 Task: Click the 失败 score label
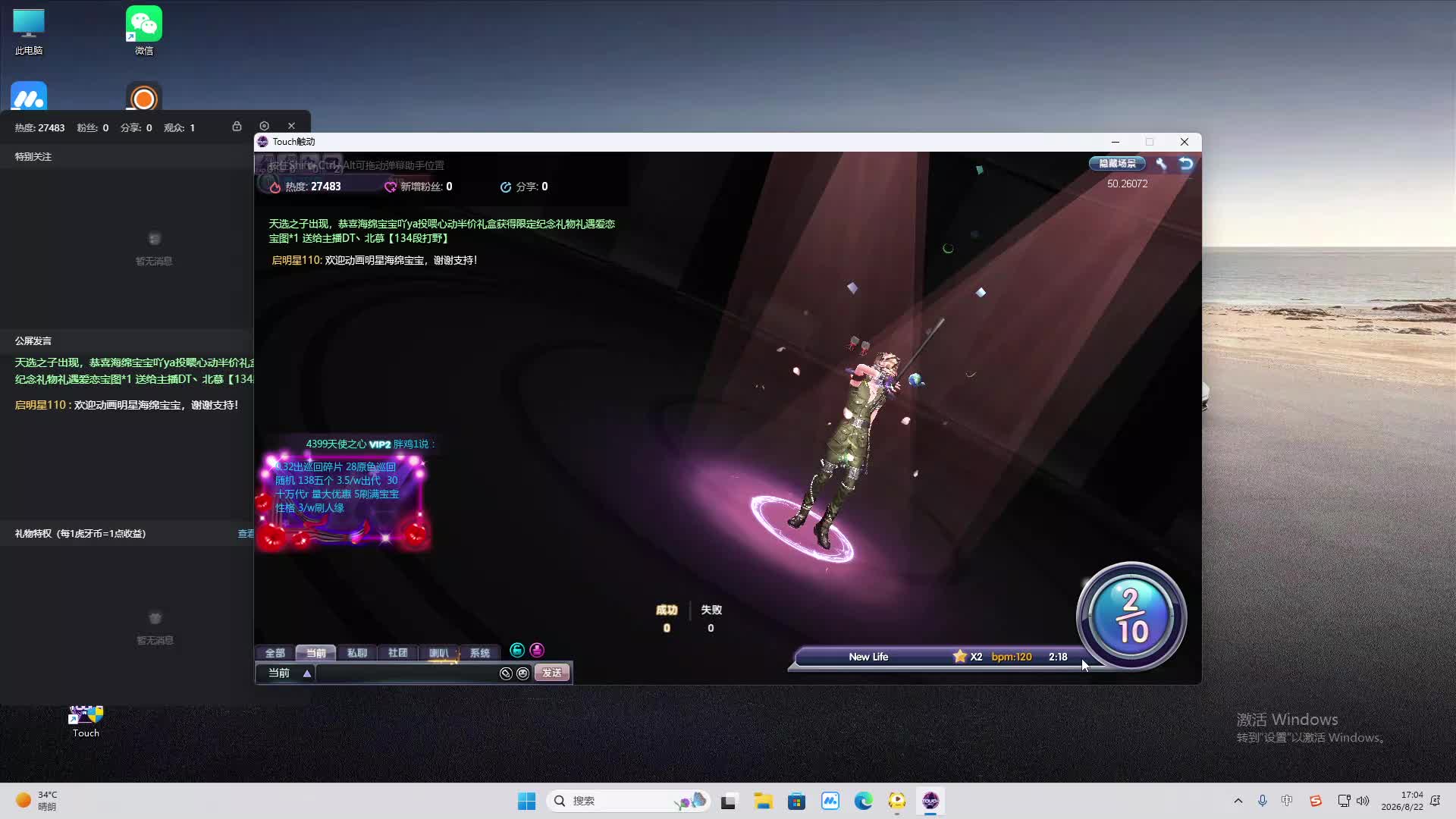(711, 610)
